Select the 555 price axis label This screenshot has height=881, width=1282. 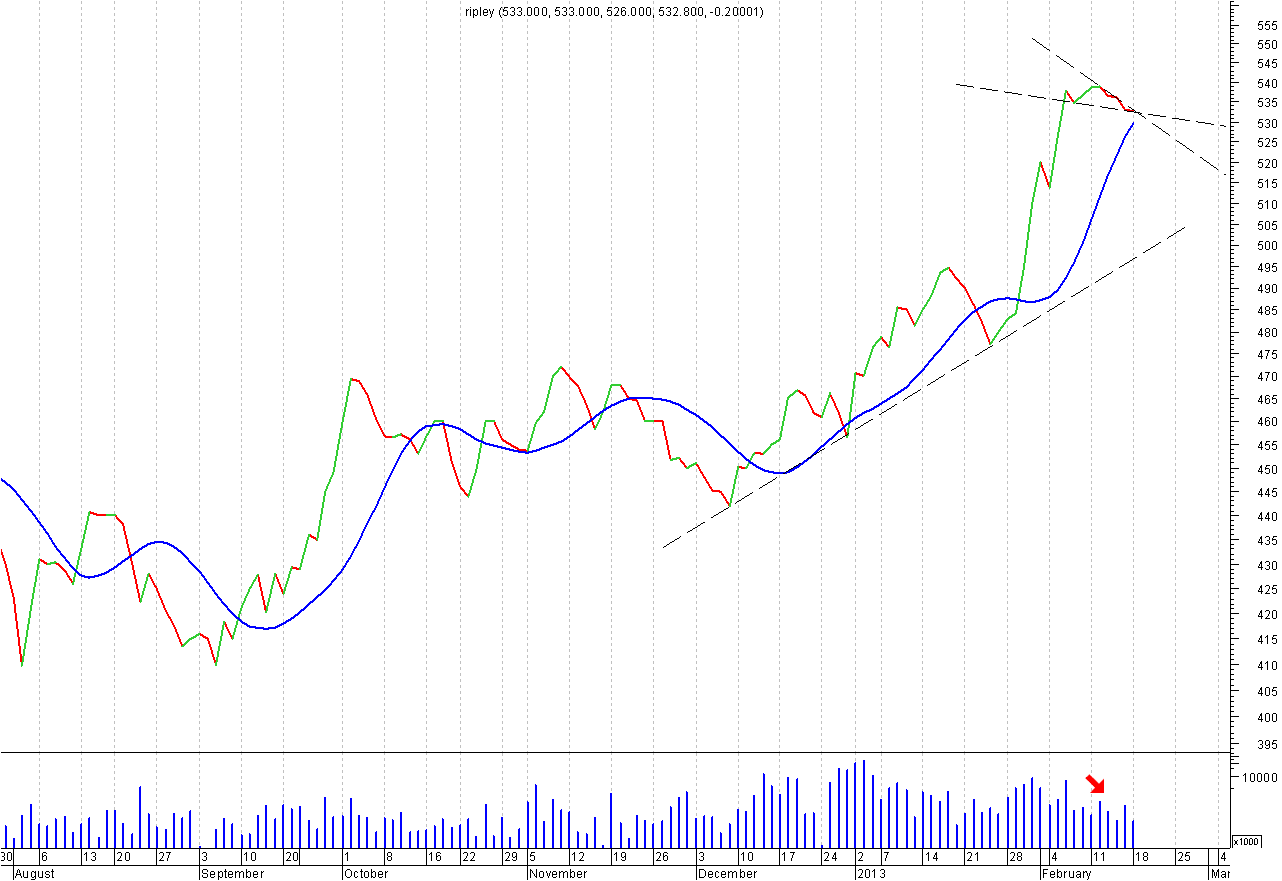[x=1266, y=26]
